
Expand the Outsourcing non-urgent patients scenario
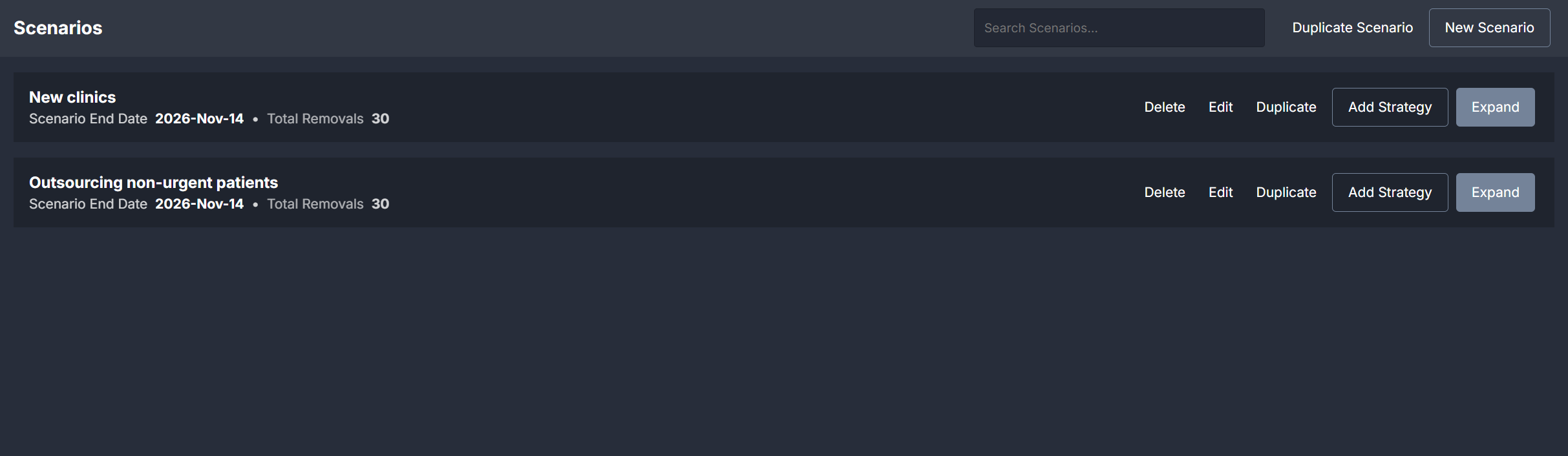[1495, 192]
